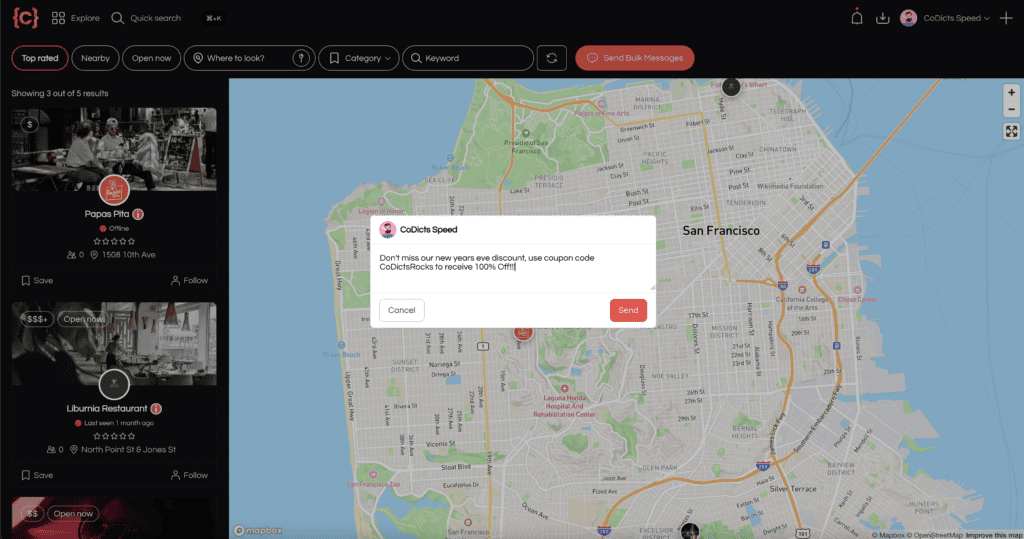Zoom in on the map

point(1011,92)
